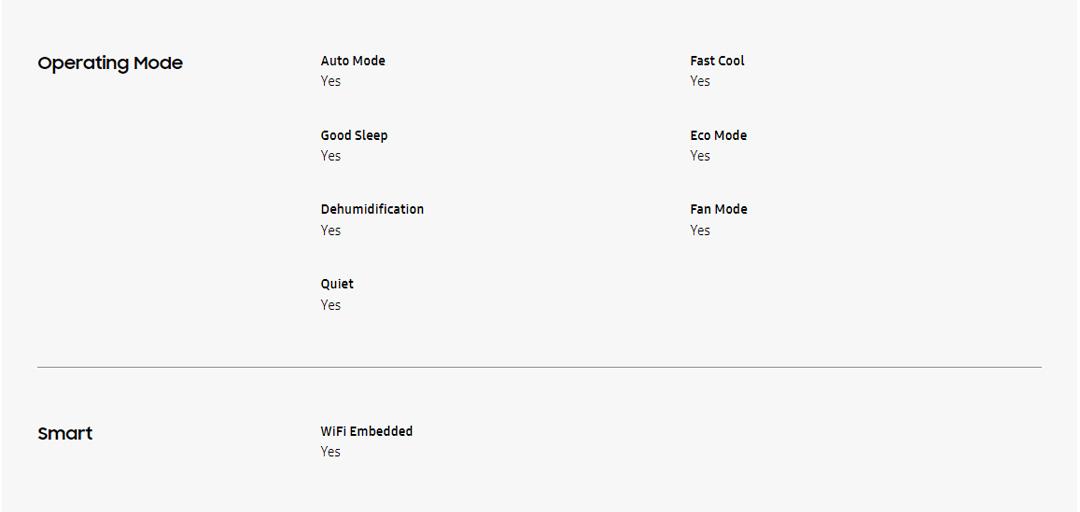The height and width of the screenshot is (512, 1080).
Task: Click the Yes value under Quiet
Action: [x=331, y=305]
